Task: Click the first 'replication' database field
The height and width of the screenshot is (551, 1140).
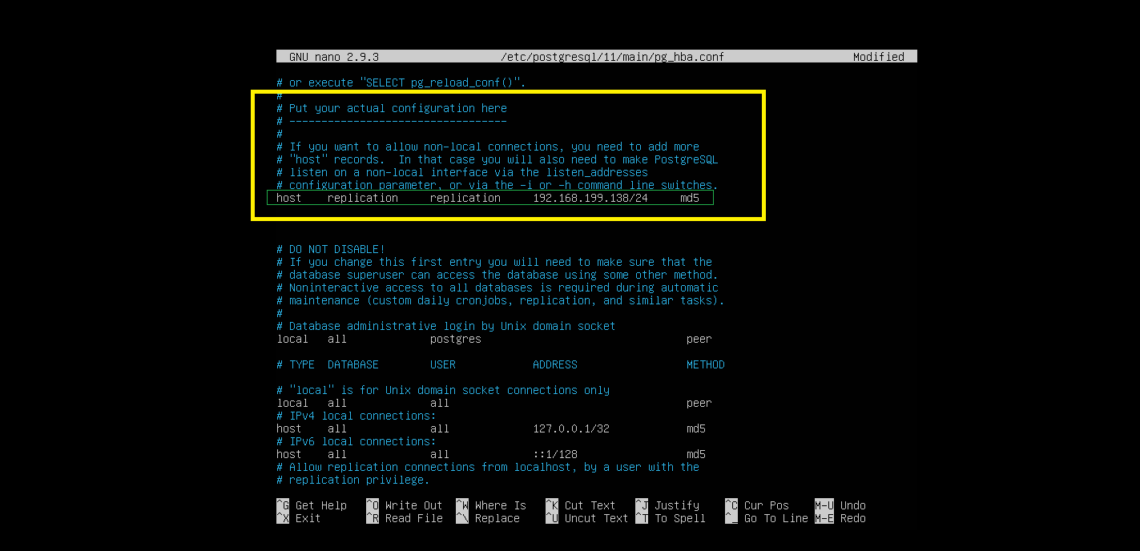Action: pos(363,198)
